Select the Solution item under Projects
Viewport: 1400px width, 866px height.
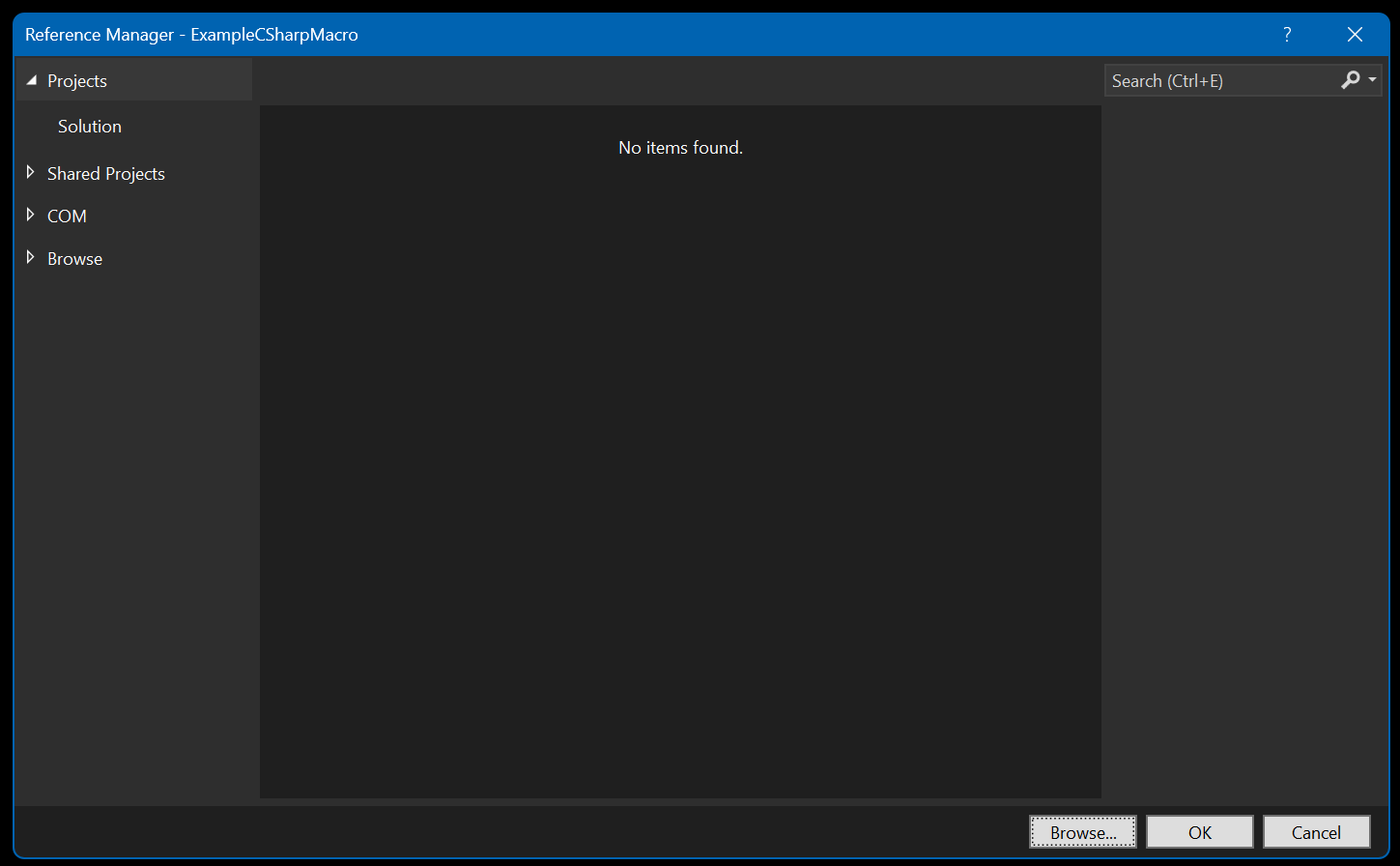pos(89,126)
